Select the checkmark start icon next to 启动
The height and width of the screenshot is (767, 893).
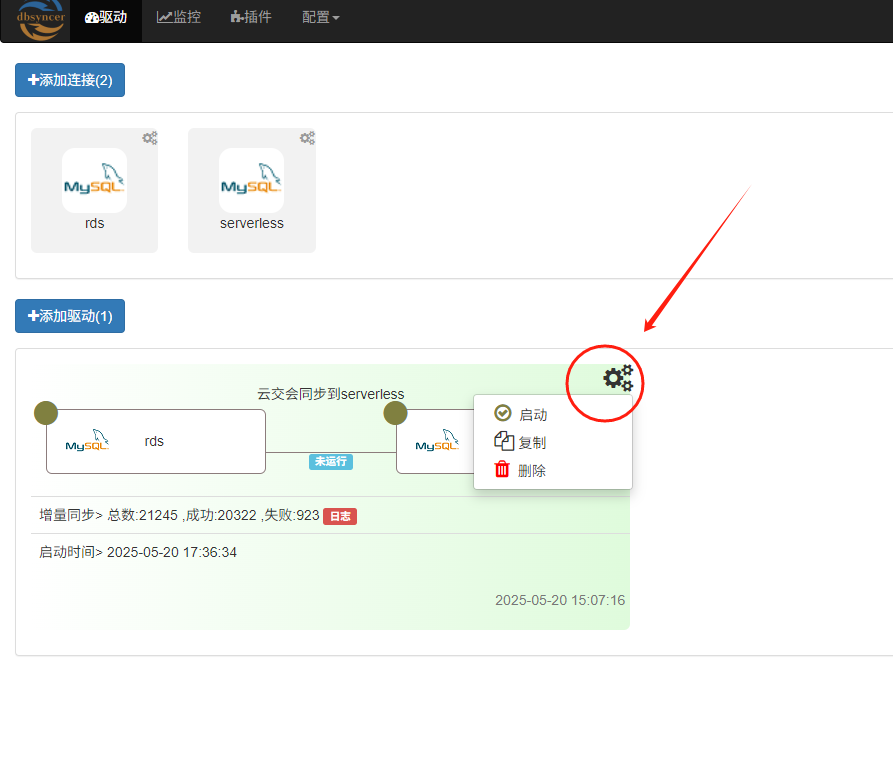(x=502, y=414)
